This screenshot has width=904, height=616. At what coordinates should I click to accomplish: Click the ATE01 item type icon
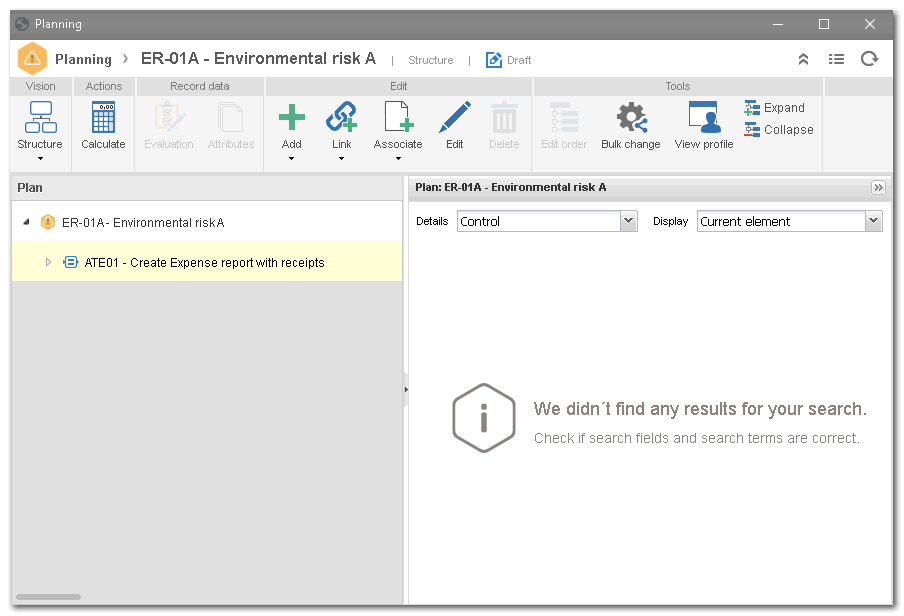(x=70, y=262)
